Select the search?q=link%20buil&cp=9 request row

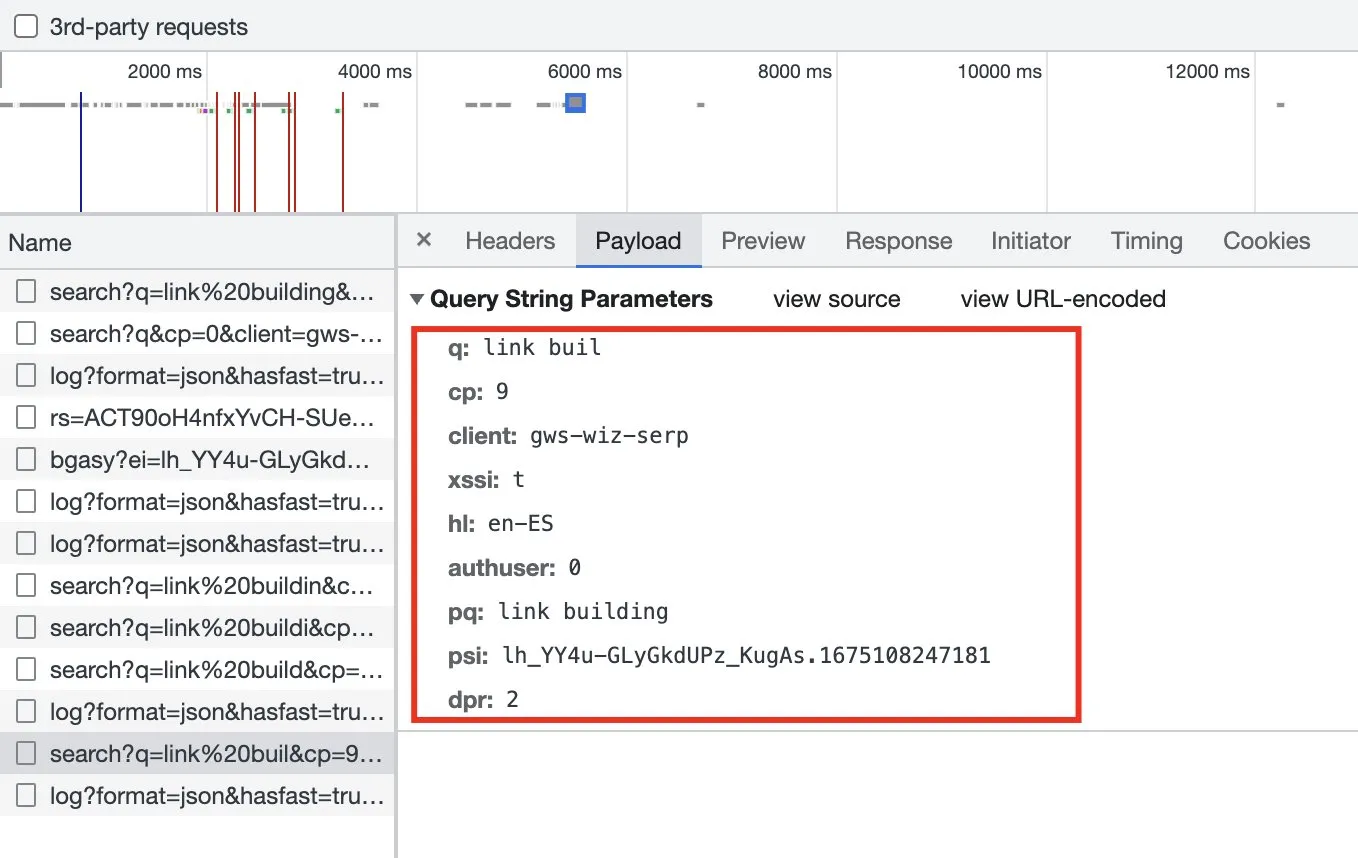pyautogui.click(x=197, y=754)
